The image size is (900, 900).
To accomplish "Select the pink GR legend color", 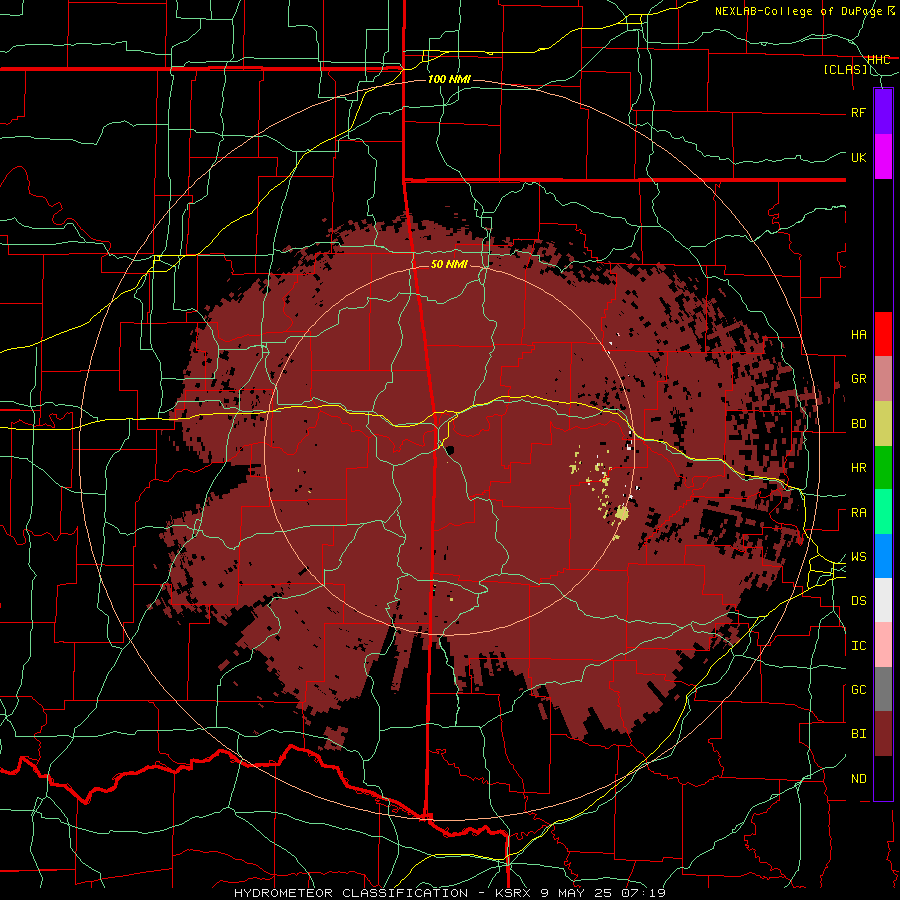I will click(883, 379).
